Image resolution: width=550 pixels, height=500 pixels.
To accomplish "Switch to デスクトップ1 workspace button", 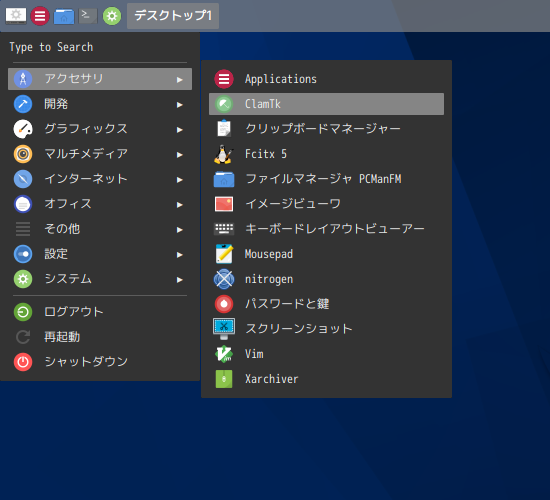I will [x=173, y=16].
